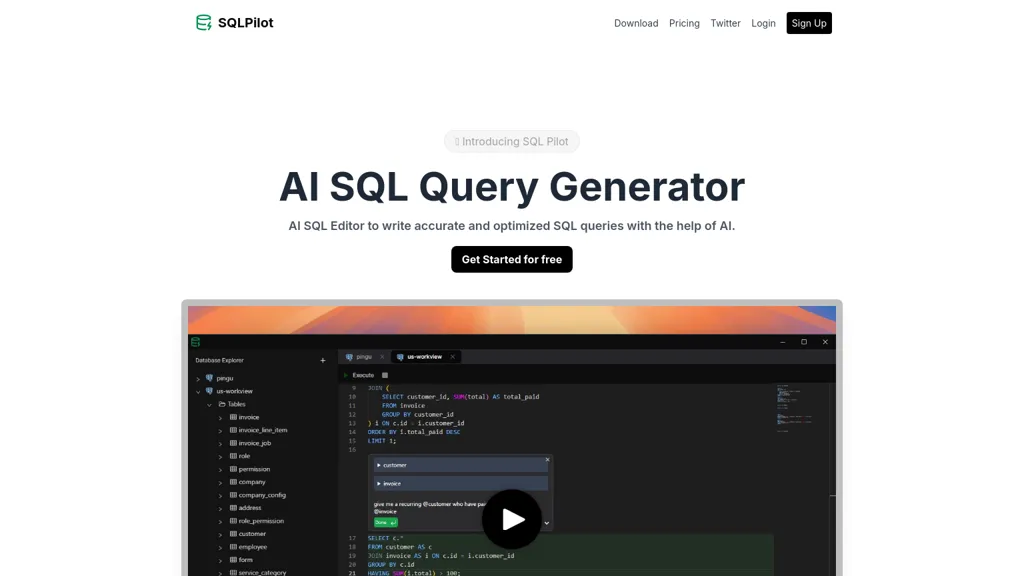Click code line "LIMIT 1;"
1024x576 pixels.
coord(382,441)
